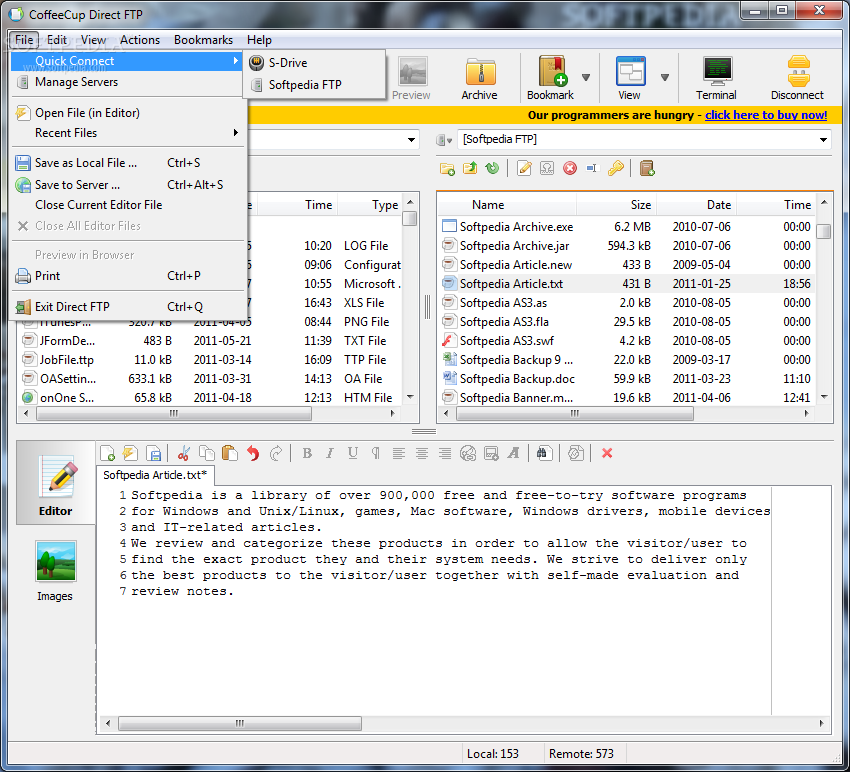Click the remote permissions key icon
The width and height of the screenshot is (850, 772).
pyautogui.click(x=615, y=169)
